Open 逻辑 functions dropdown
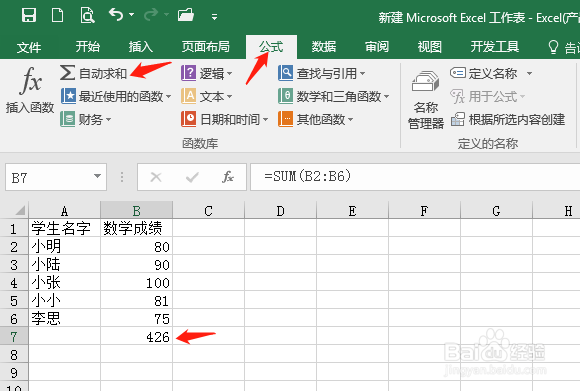The image size is (580, 391). pyautogui.click(x=206, y=73)
